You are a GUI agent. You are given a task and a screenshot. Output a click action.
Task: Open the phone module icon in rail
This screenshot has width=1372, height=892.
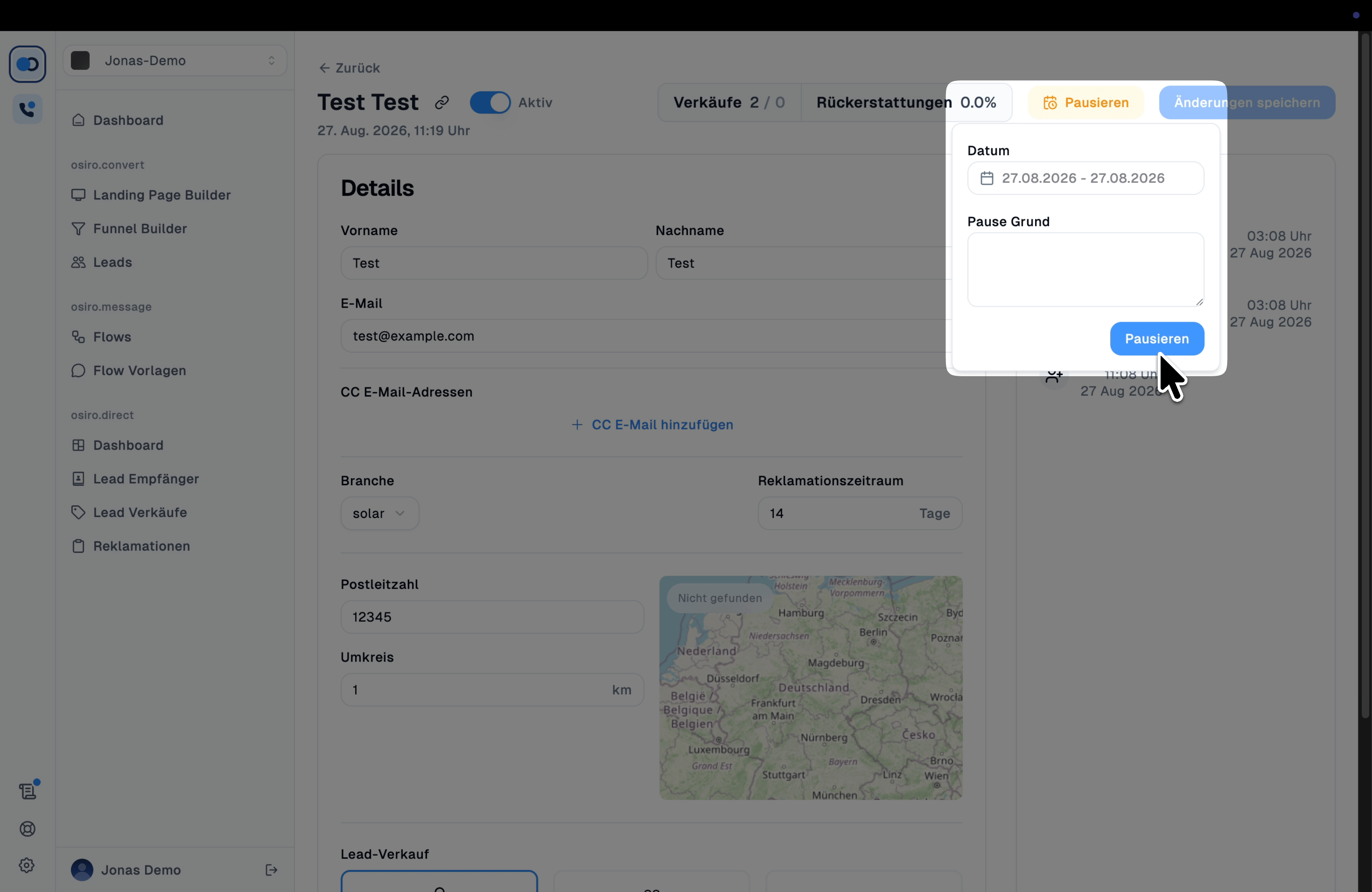coord(27,109)
